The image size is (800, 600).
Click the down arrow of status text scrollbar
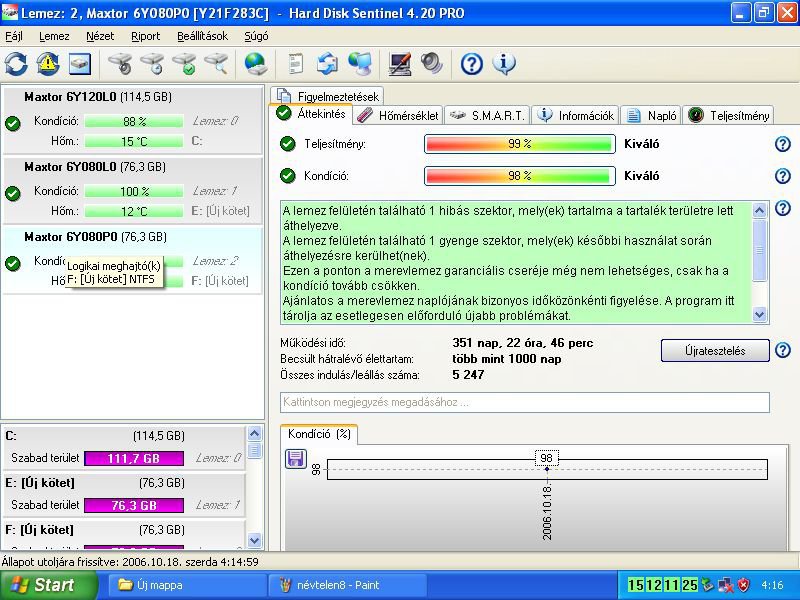[x=759, y=314]
